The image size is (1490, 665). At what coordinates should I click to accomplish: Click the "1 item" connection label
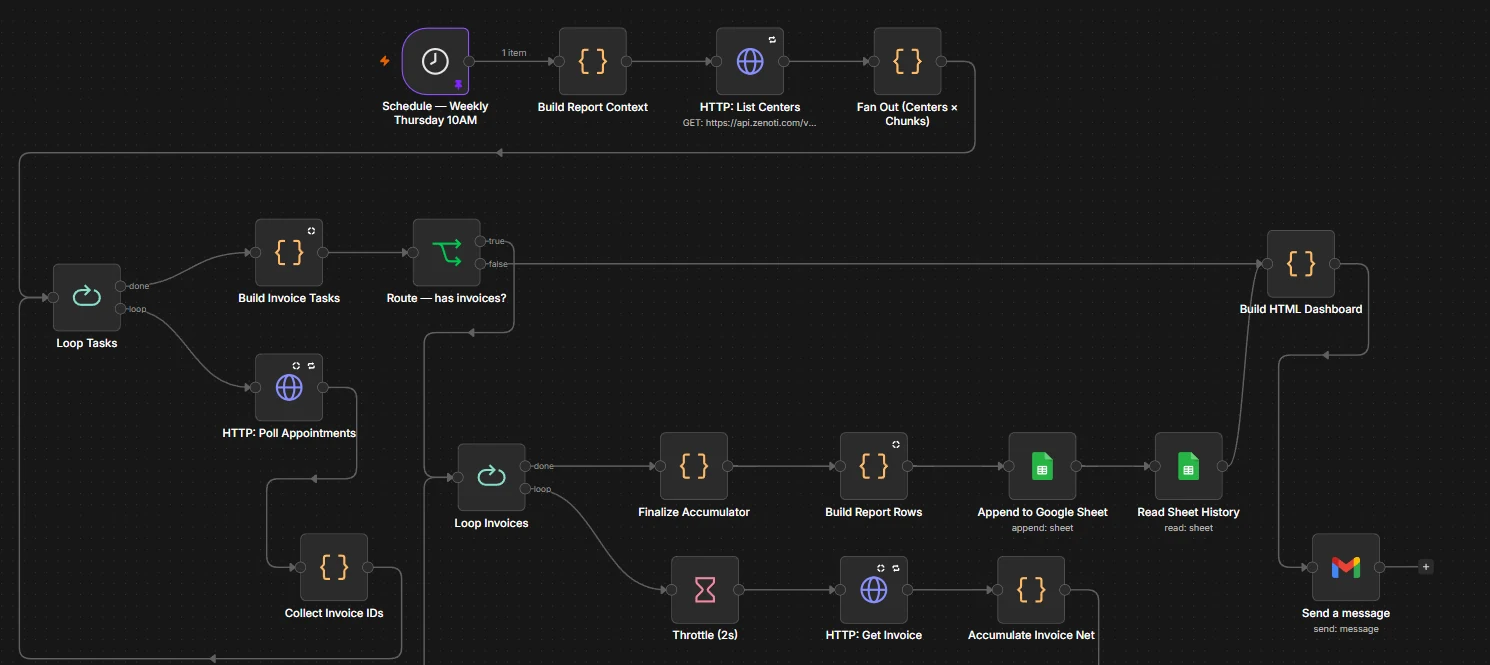click(x=514, y=53)
